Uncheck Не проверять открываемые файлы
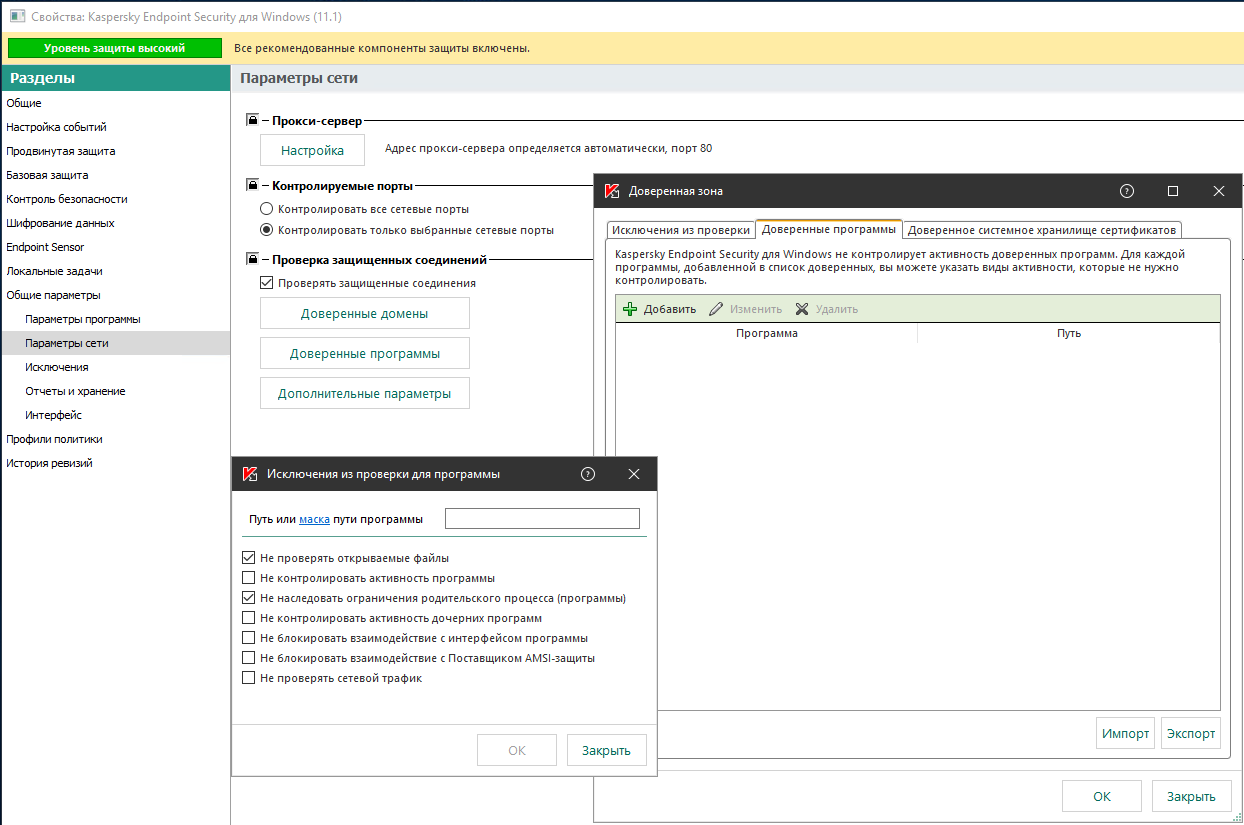This screenshot has width=1244, height=825. tap(249, 558)
